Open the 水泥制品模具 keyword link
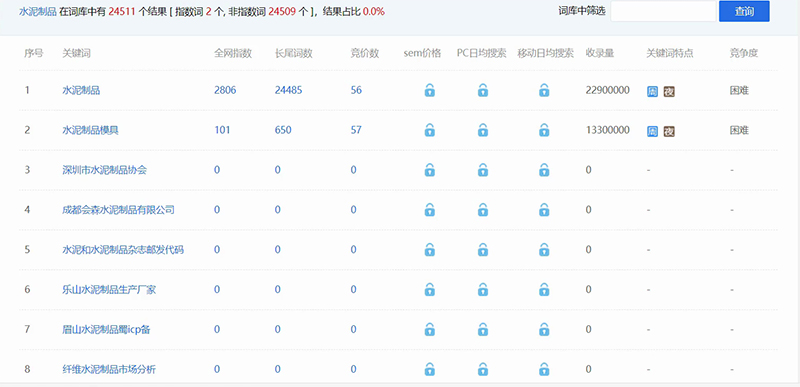This screenshot has width=800, height=387. point(90,130)
